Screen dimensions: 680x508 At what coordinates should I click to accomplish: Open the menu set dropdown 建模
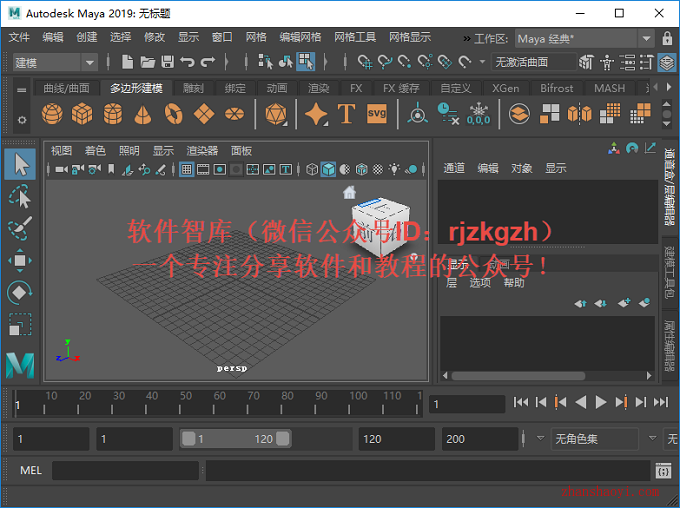(54, 63)
